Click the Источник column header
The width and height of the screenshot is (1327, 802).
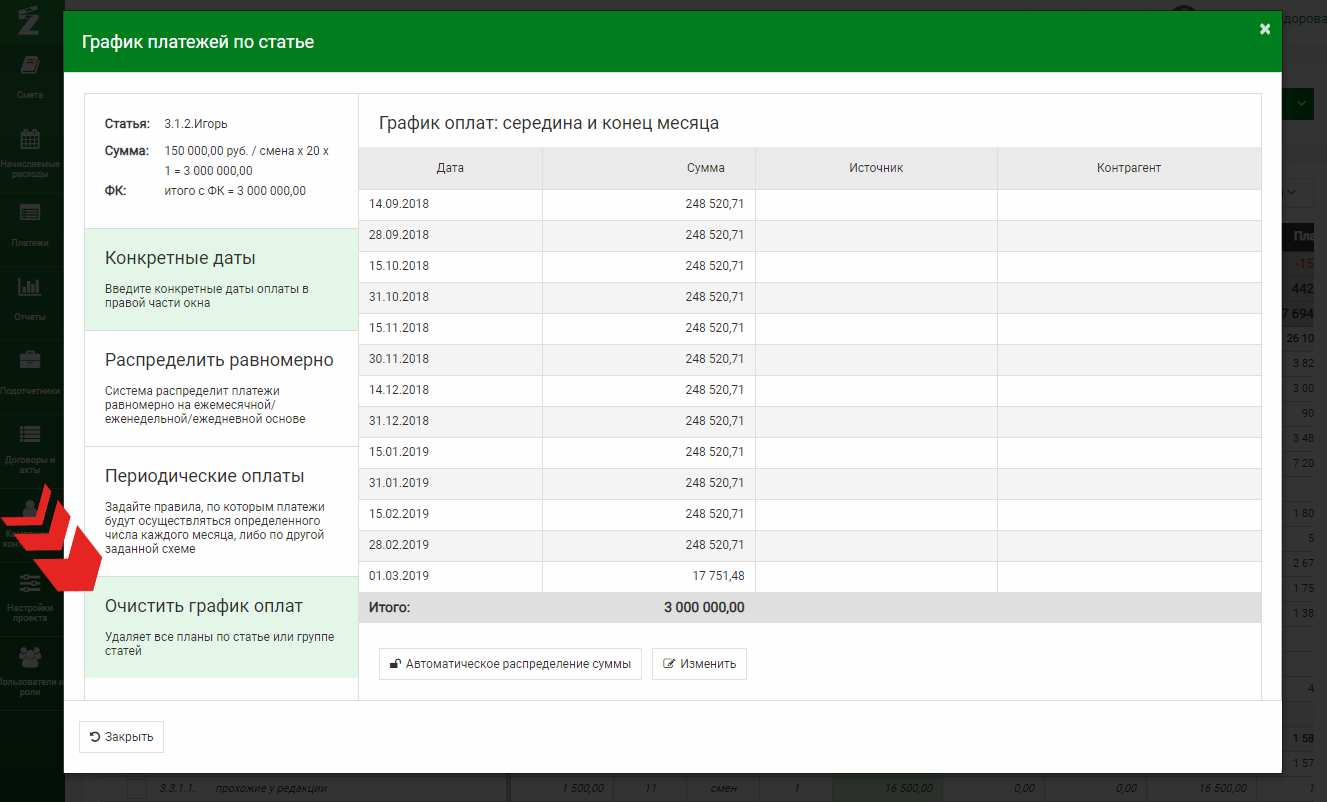tap(876, 168)
